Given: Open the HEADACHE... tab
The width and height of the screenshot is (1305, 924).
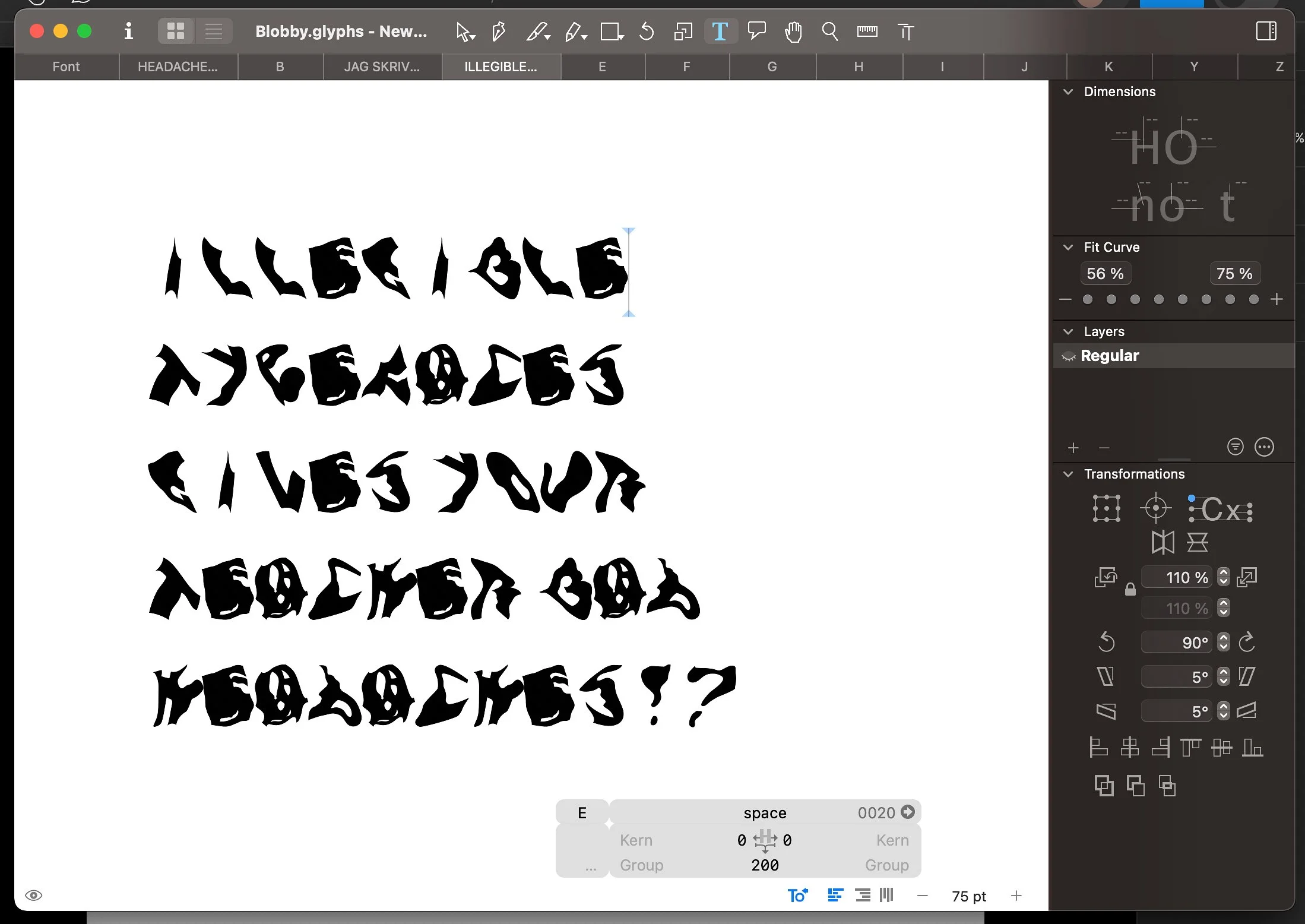Looking at the screenshot, I should point(178,67).
